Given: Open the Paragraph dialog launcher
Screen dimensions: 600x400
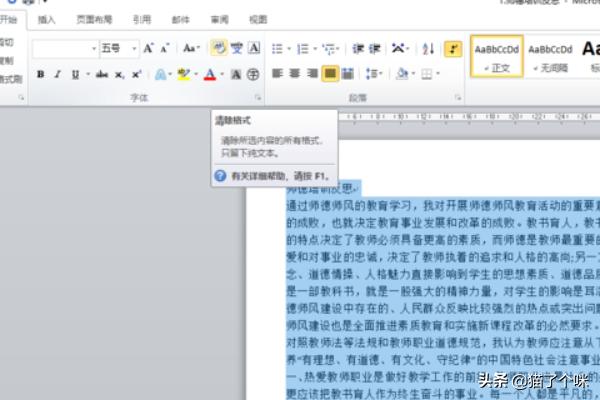Looking at the screenshot, I should [458, 98].
